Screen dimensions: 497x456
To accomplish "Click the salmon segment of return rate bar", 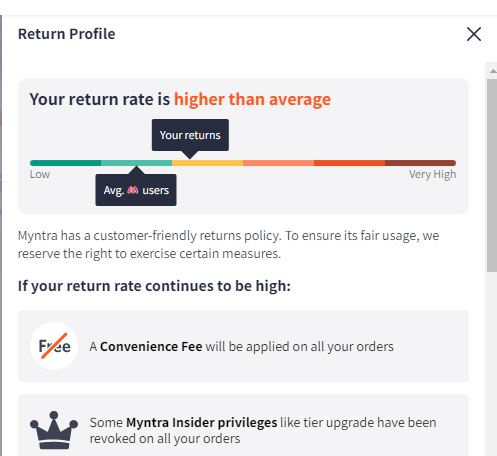I will tap(279, 163).
